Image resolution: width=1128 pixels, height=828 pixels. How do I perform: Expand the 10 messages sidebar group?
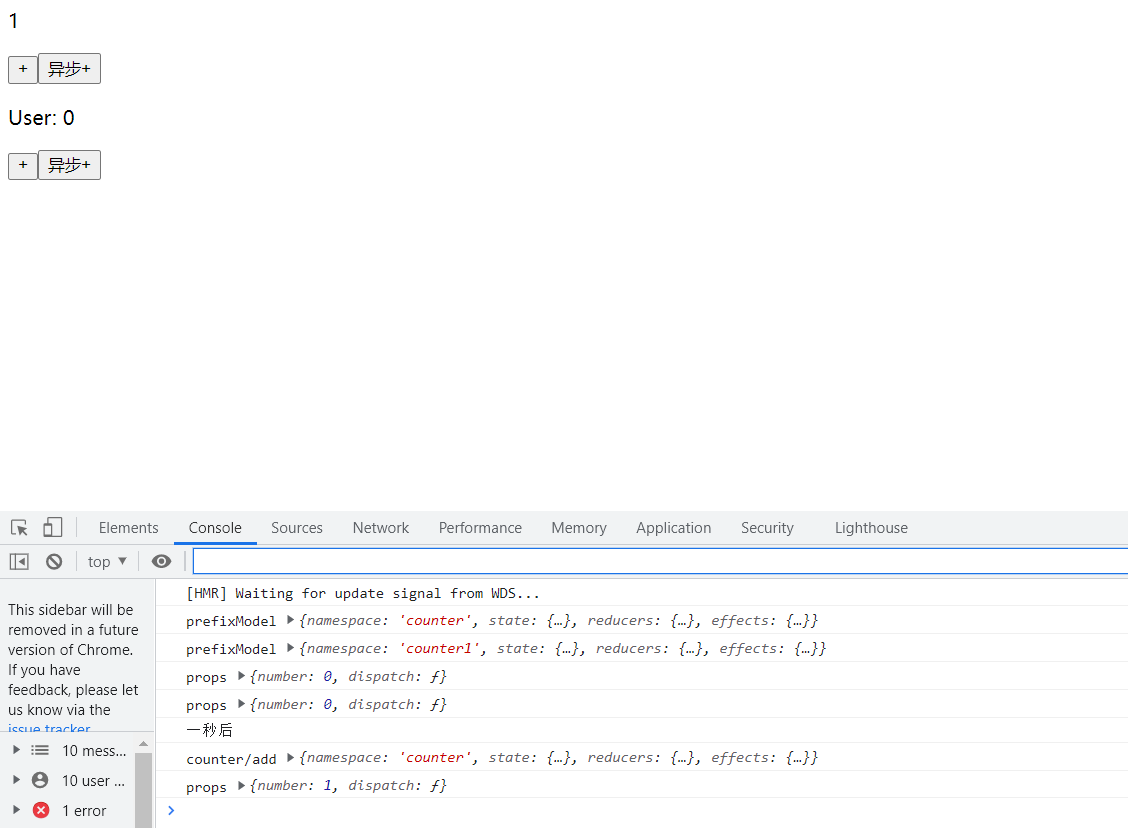(x=17, y=750)
